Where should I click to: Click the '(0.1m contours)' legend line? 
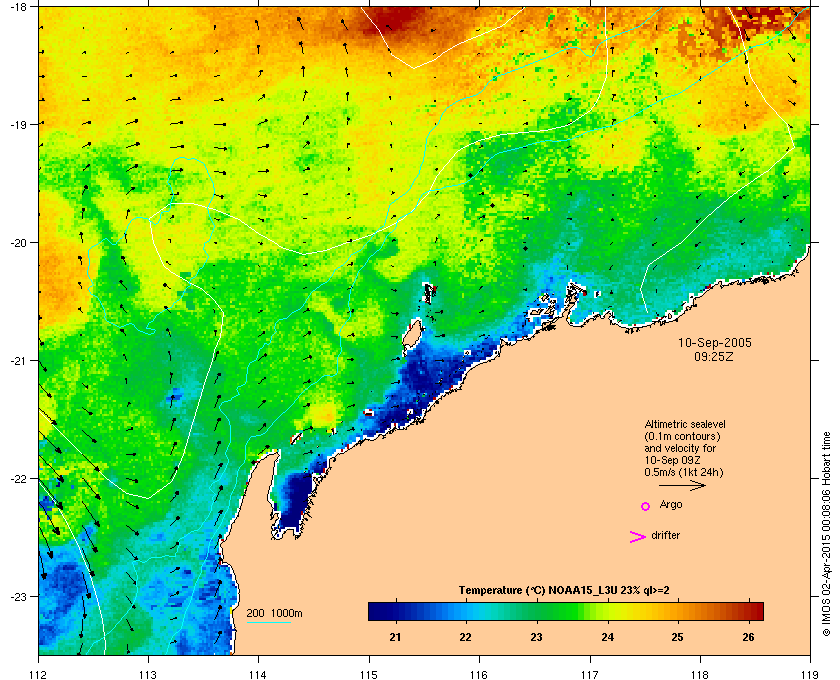pyautogui.click(x=682, y=436)
